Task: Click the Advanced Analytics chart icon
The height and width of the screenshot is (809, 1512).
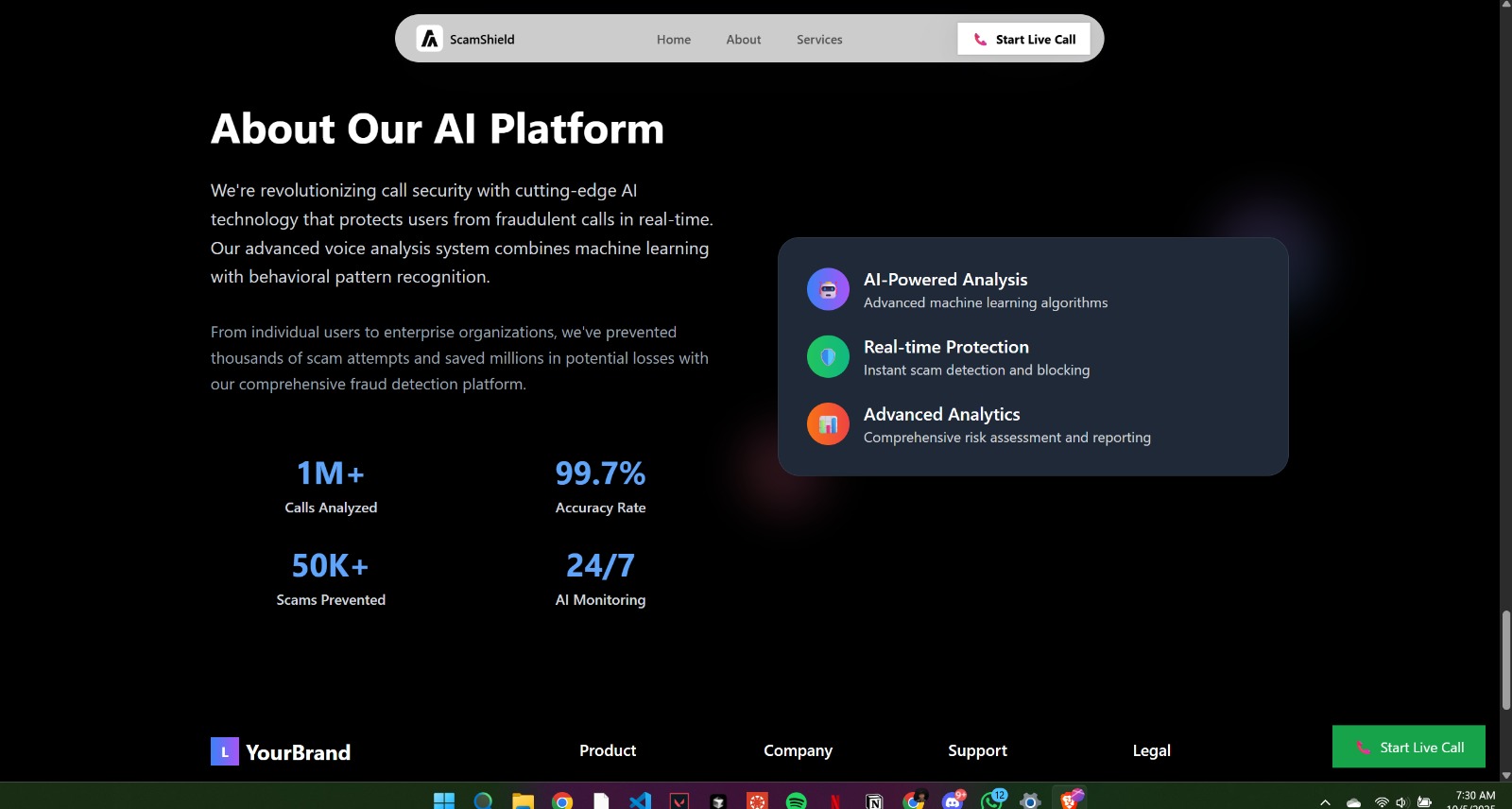Action: tap(828, 424)
